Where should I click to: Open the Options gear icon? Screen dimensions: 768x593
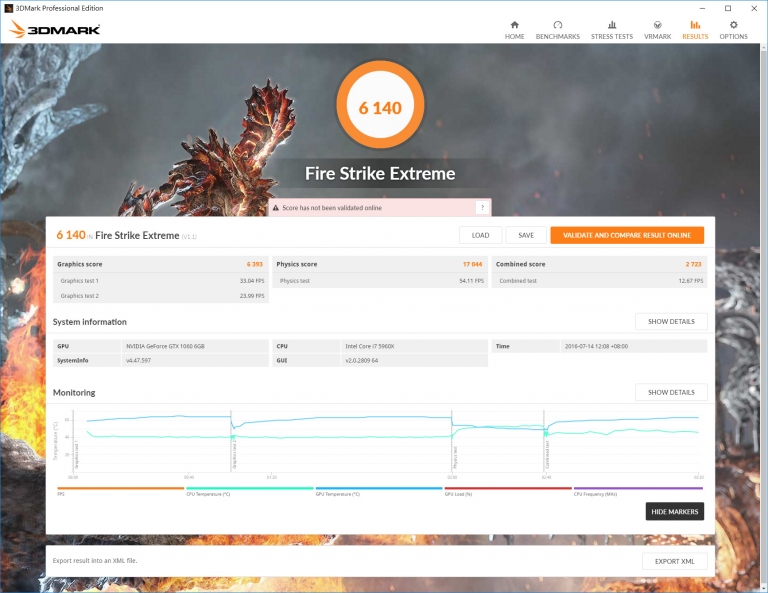tap(733, 25)
